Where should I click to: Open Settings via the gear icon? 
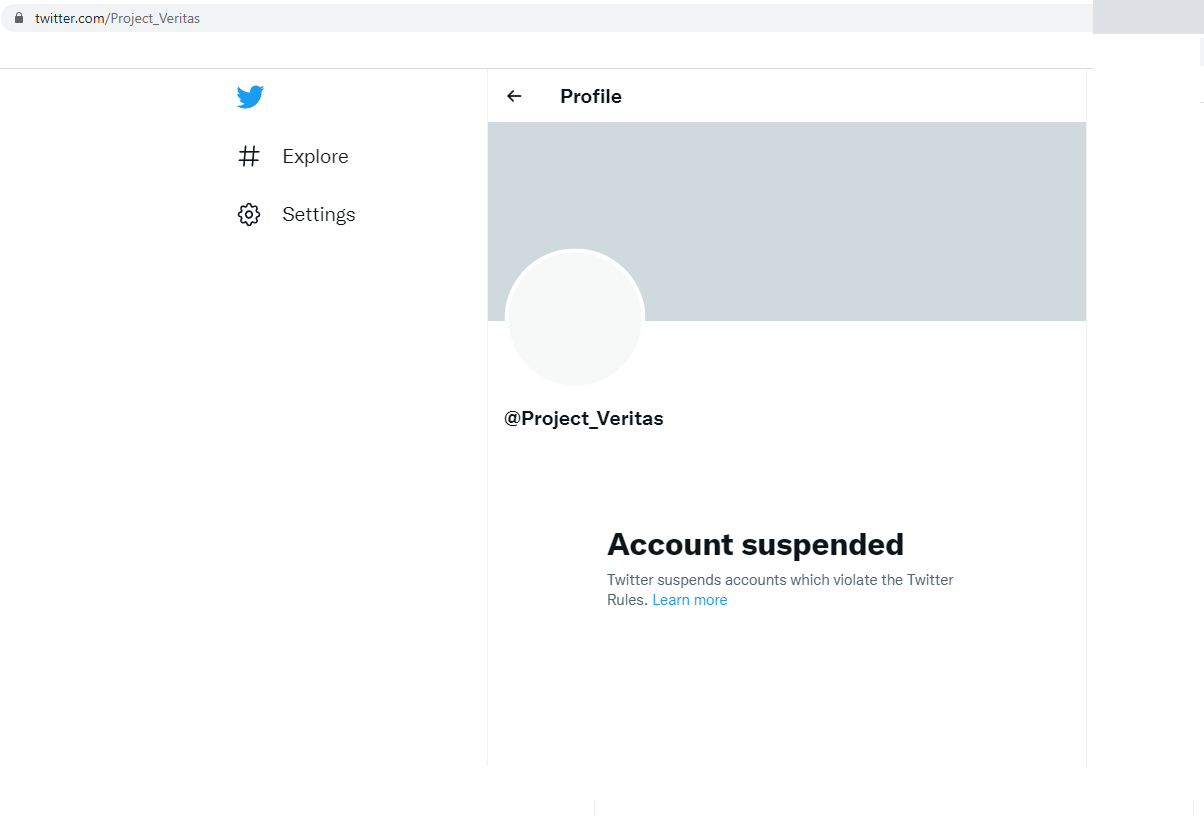pos(249,214)
